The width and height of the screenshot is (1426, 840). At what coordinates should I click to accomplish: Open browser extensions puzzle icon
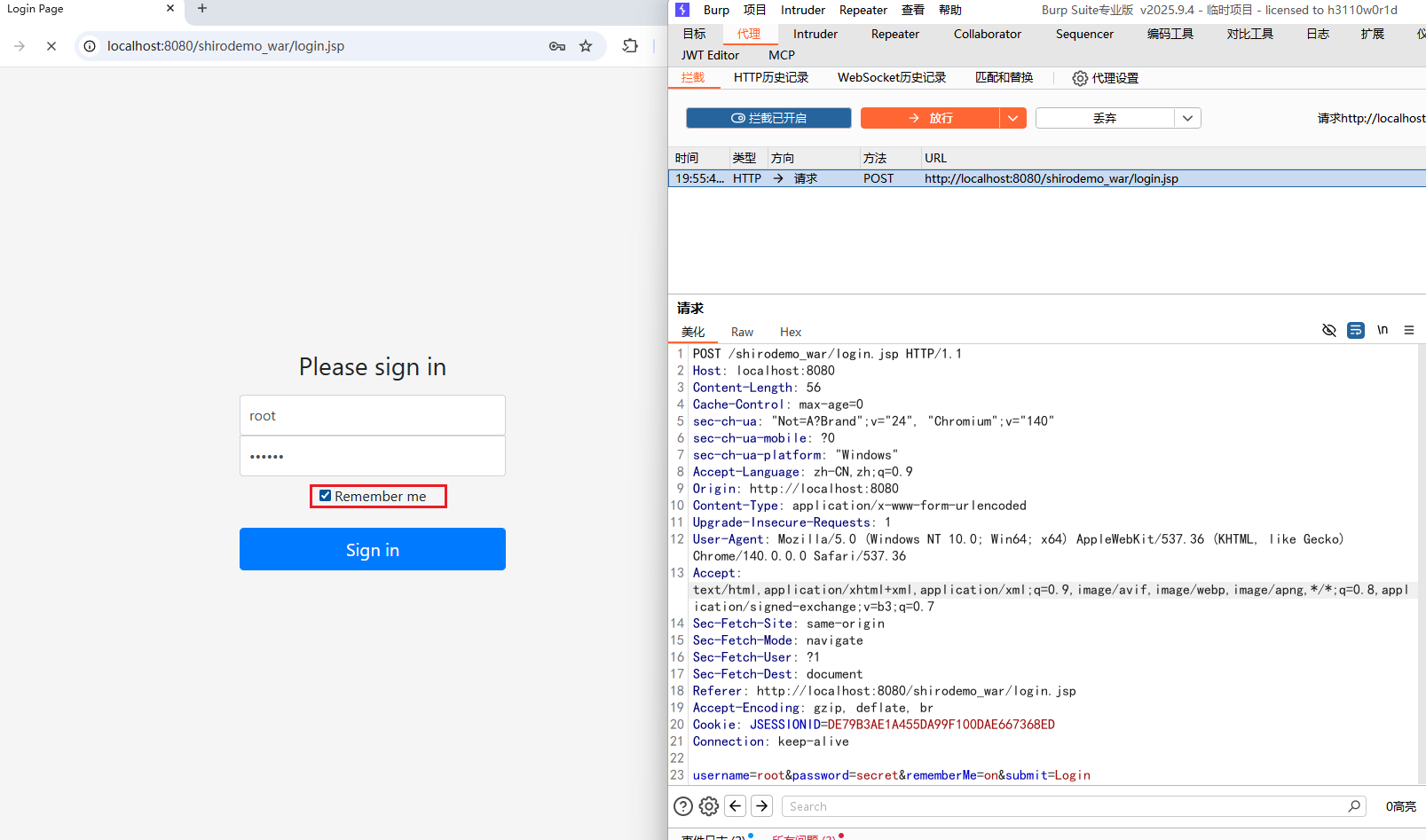pos(630,46)
